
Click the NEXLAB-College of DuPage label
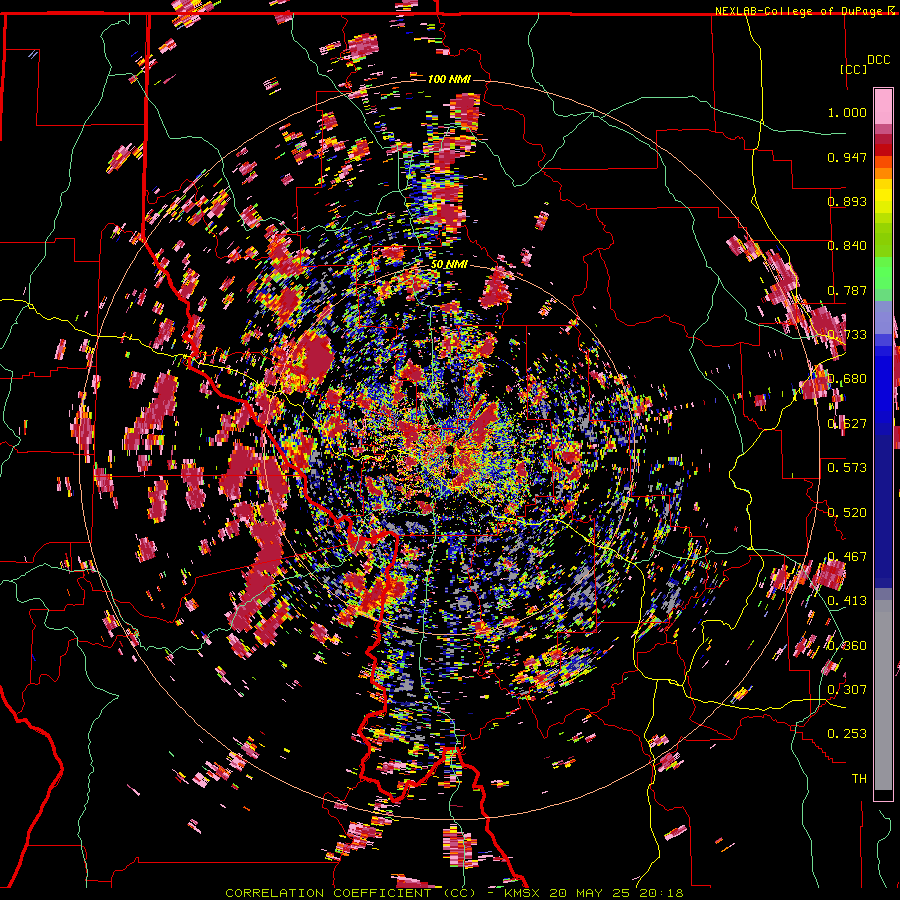tap(799, 11)
